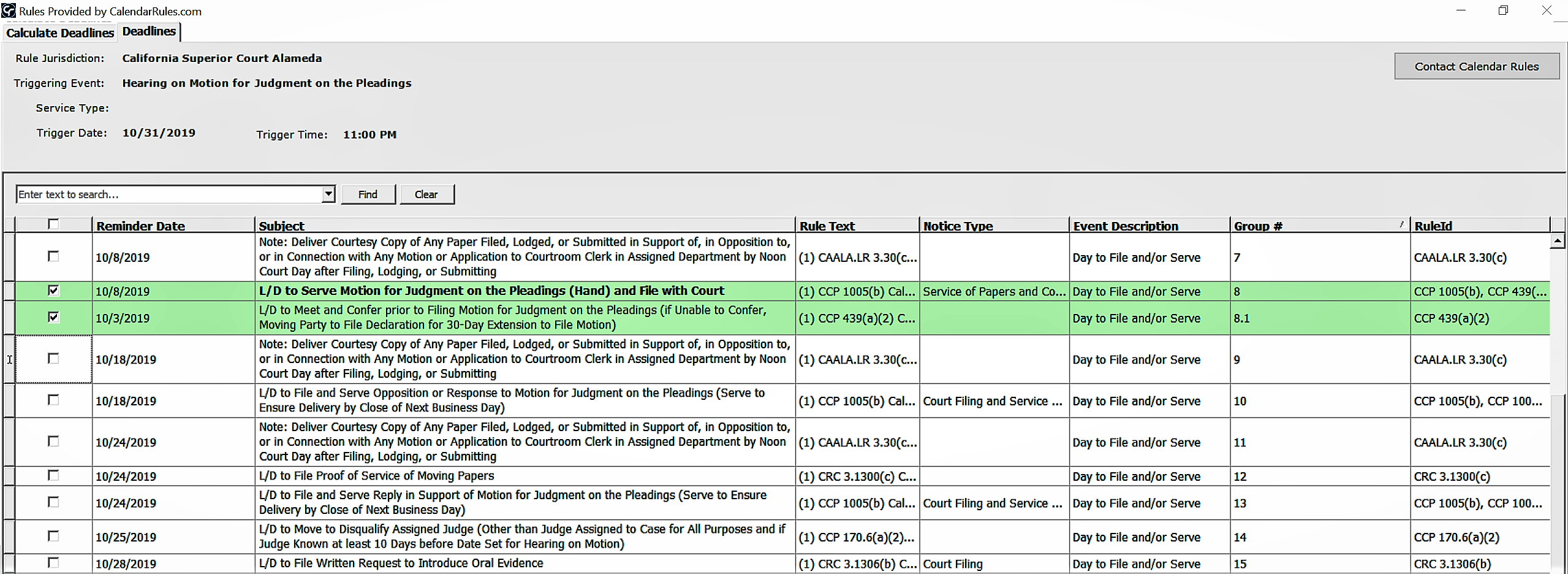
Task: Click row selector of Group 9 row
Action: click(9, 359)
